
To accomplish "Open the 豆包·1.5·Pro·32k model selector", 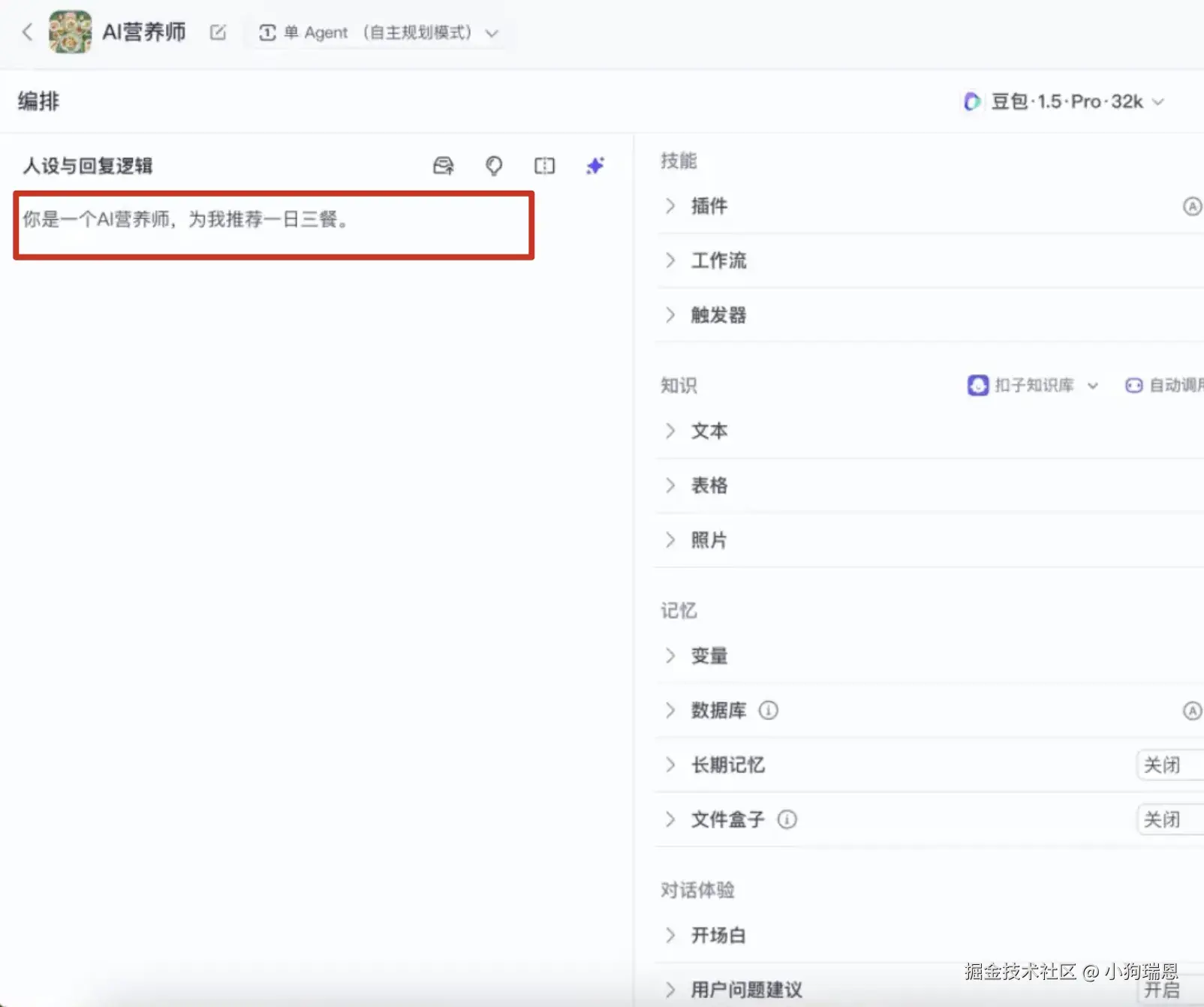I will [x=1064, y=101].
